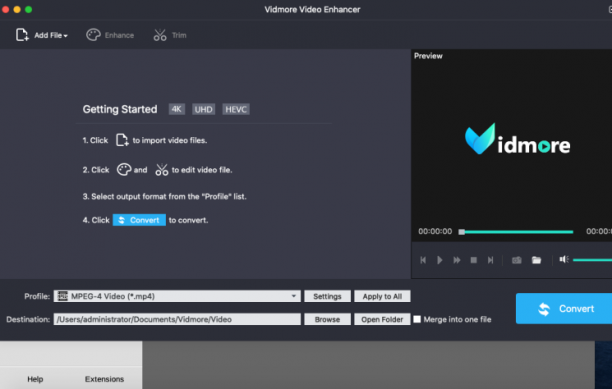Click the scissors icon in step 2
The height and width of the screenshot is (389, 612).
coord(162,170)
